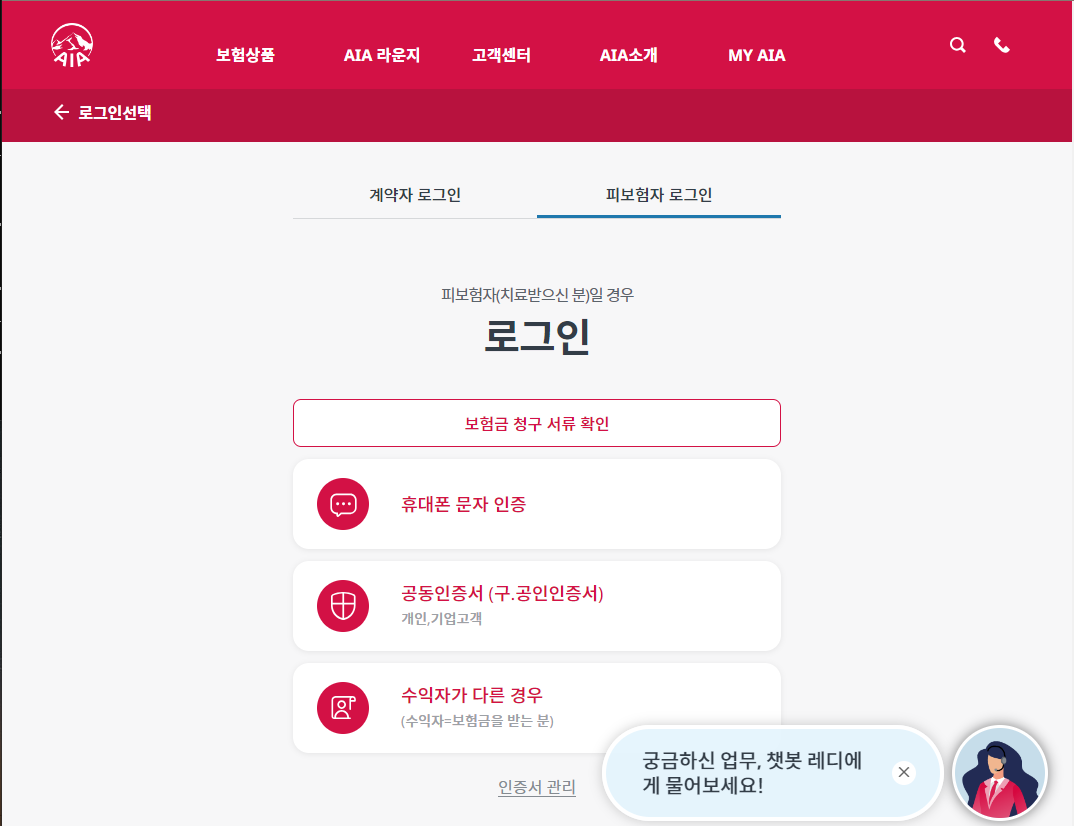Image resolution: width=1074 pixels, height=826 pixels.
Task: Click the 보험금 청구 서류 확인 button
Action: tap(537, 423)
